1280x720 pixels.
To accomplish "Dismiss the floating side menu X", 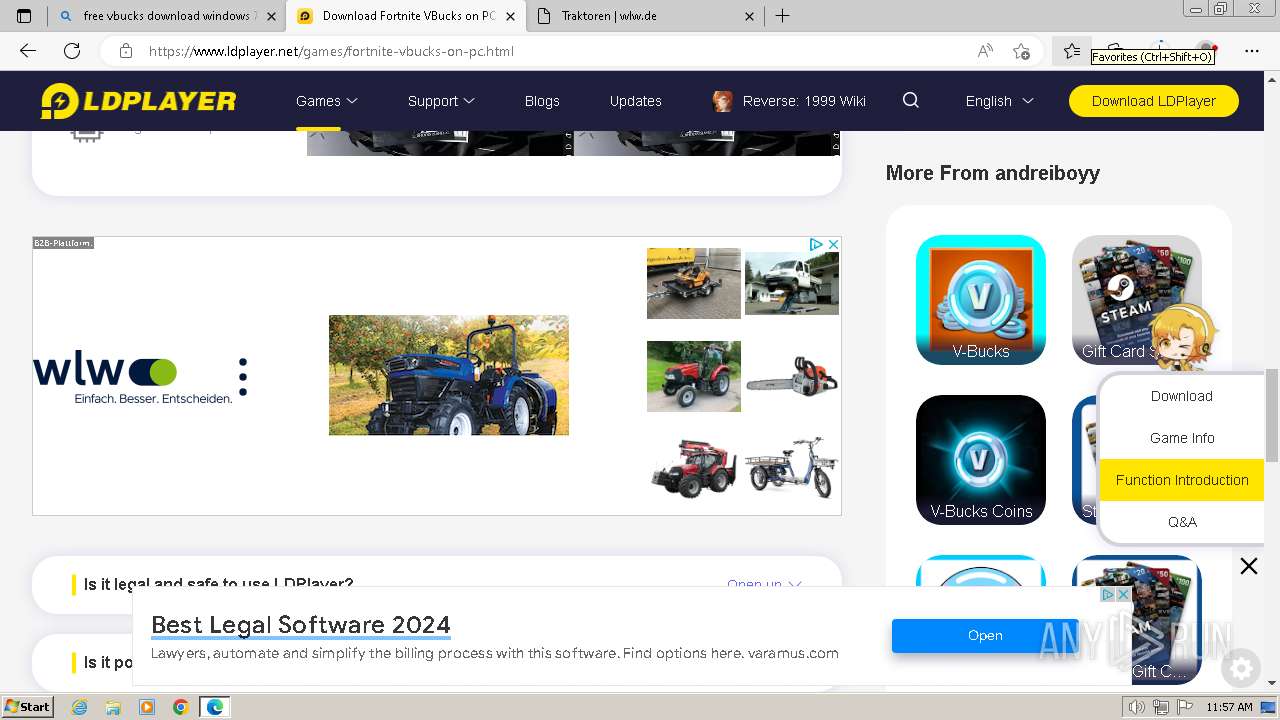I will (x=1249, y=566).
